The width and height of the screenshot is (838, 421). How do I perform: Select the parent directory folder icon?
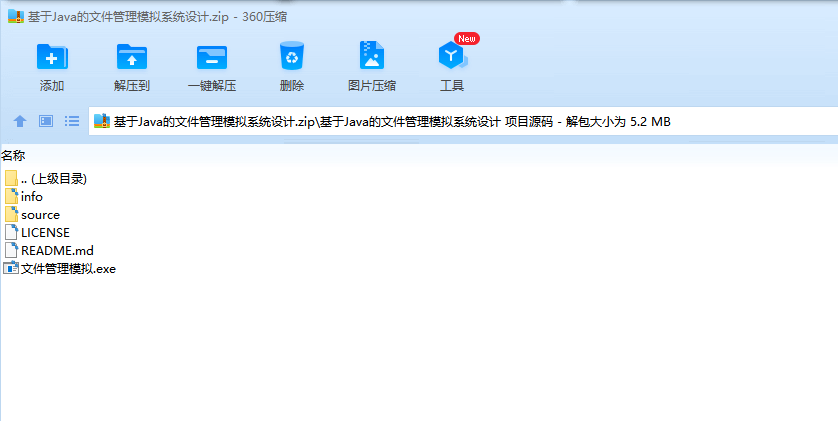[11, 178]
